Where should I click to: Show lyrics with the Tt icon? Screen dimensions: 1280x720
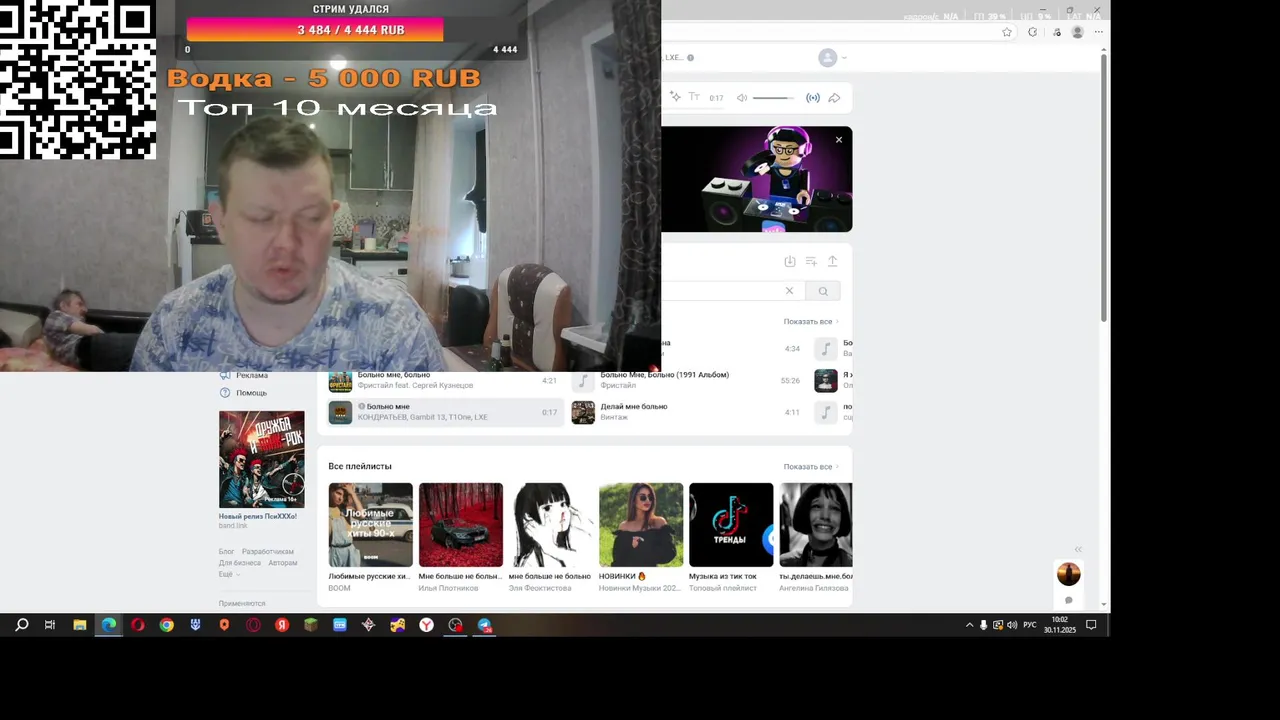[694, 97]
